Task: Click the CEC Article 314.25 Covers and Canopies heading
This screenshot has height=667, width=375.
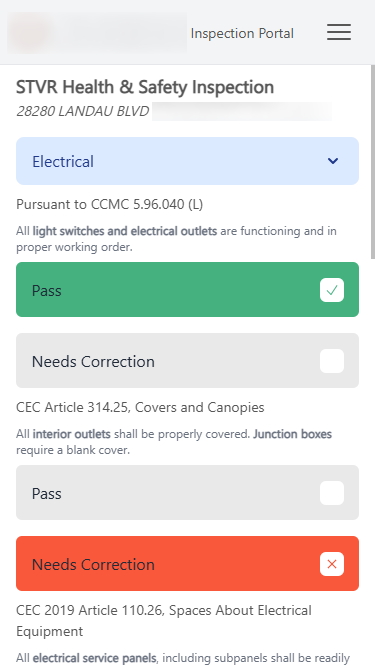Action: 140,408
